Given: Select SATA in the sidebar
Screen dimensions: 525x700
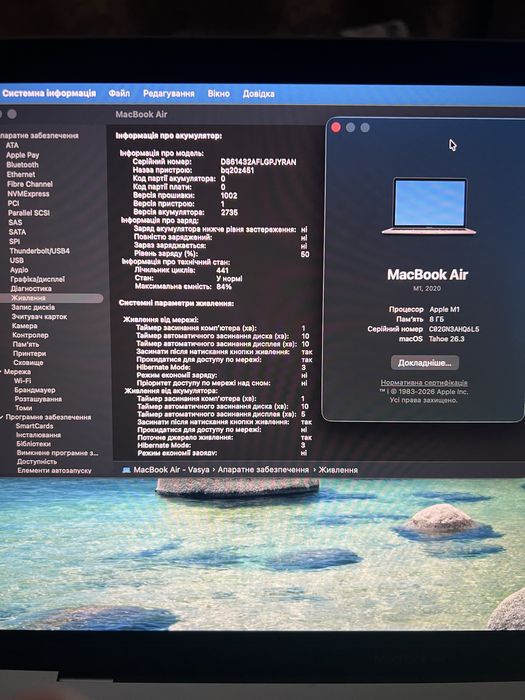Looking at the screenshot, I should click(17, 232).
